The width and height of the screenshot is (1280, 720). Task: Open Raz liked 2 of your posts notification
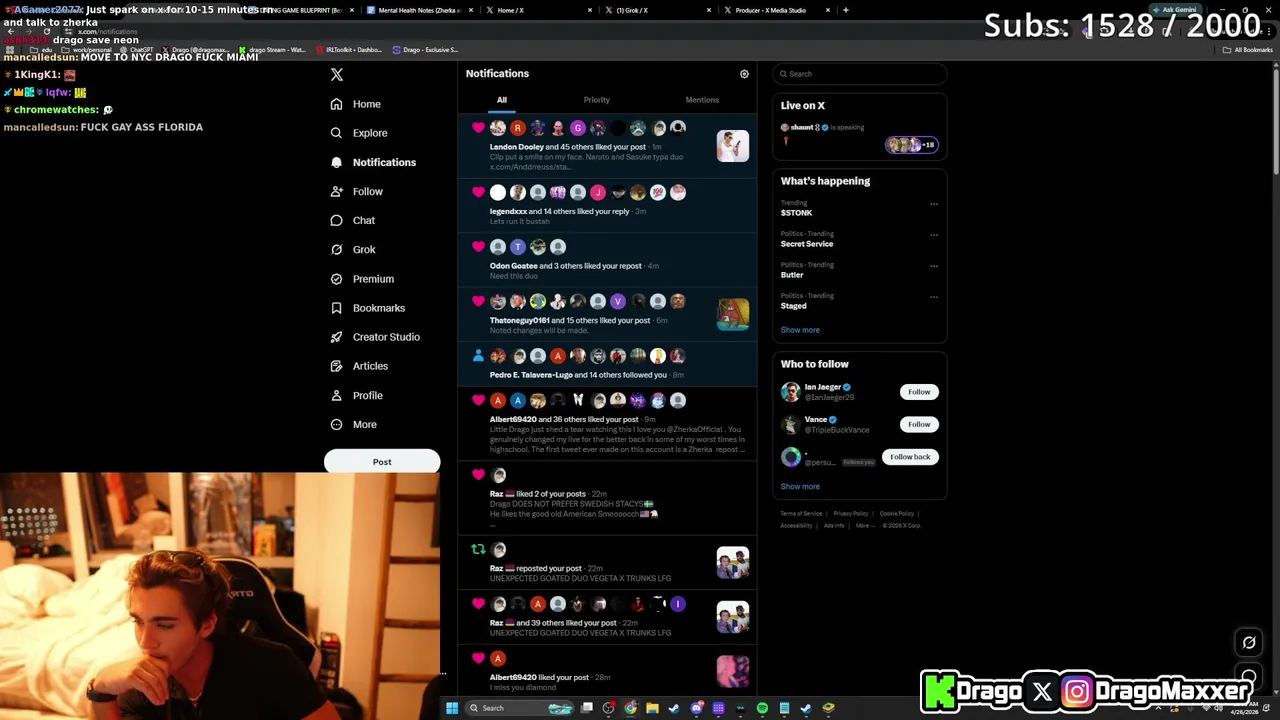[x=608, y=499]
